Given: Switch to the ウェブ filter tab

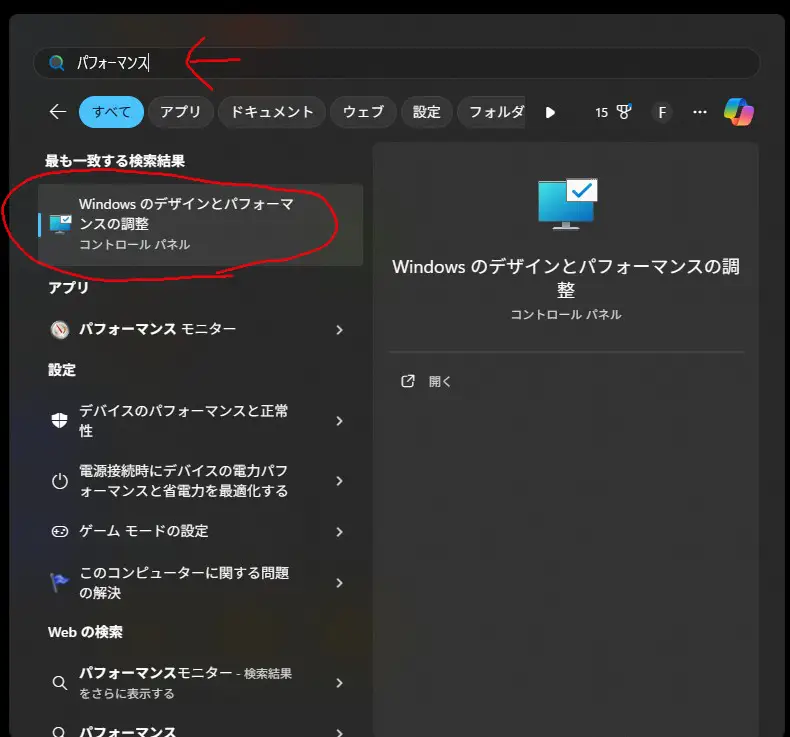Looking at the screenshot, I should click(363, 112).
